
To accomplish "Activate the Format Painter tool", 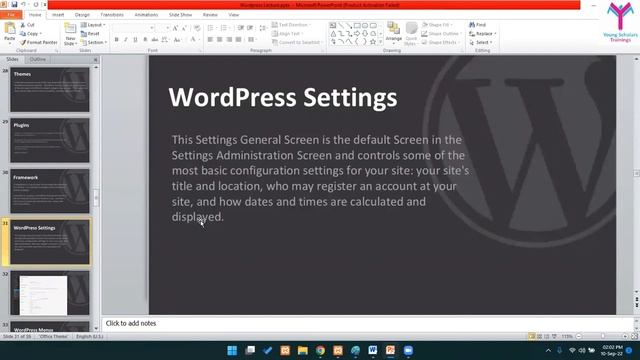I will coord(39,42).
